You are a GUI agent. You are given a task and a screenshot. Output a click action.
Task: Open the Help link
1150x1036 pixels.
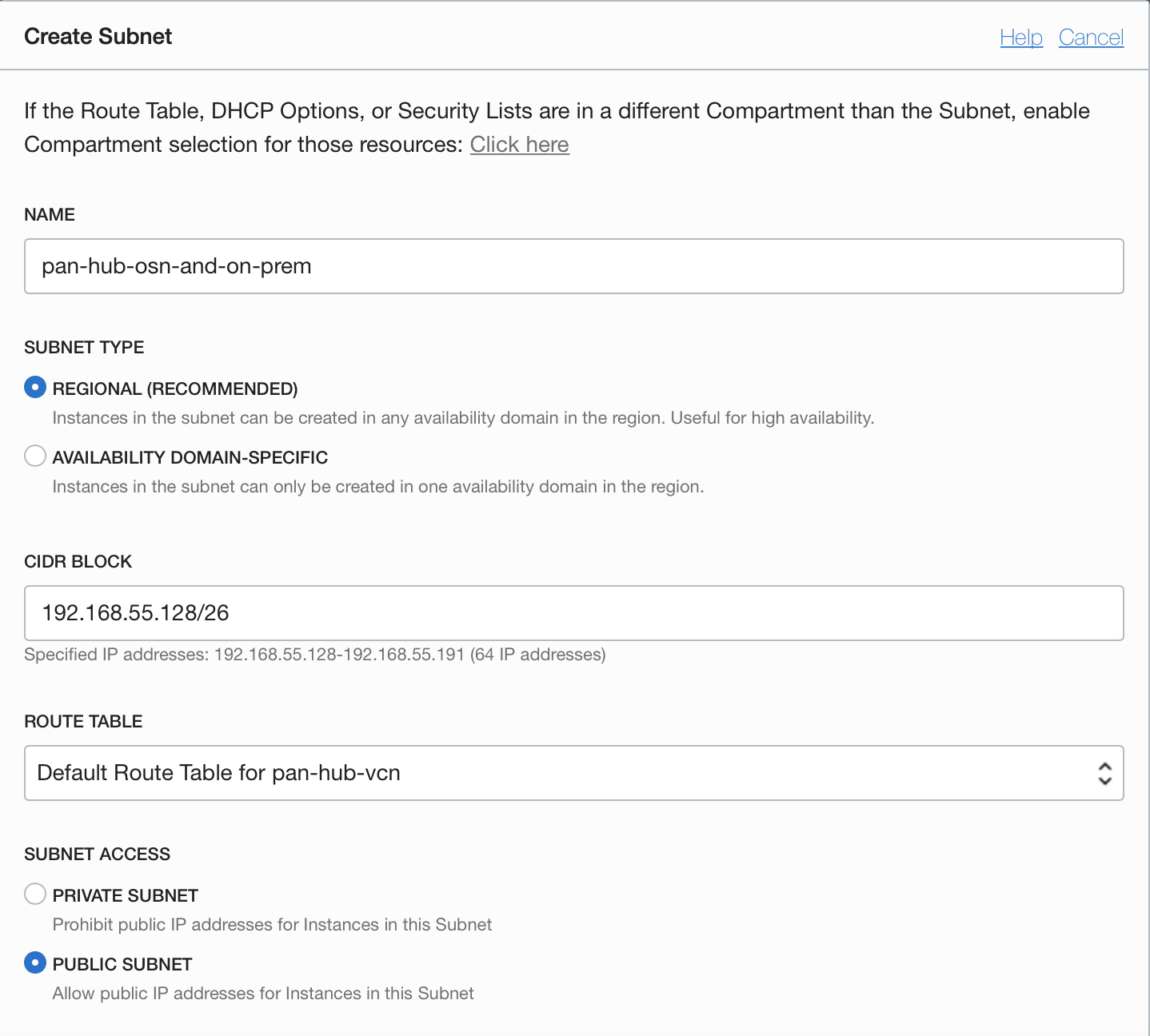point(1021,38)
